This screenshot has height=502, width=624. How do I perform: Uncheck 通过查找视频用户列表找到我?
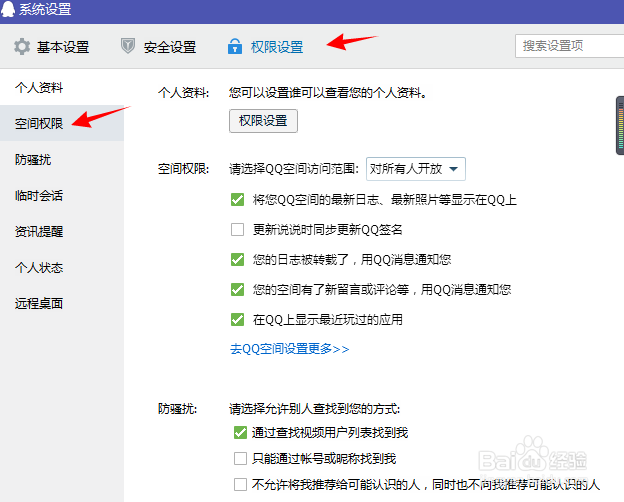[240, 432]
